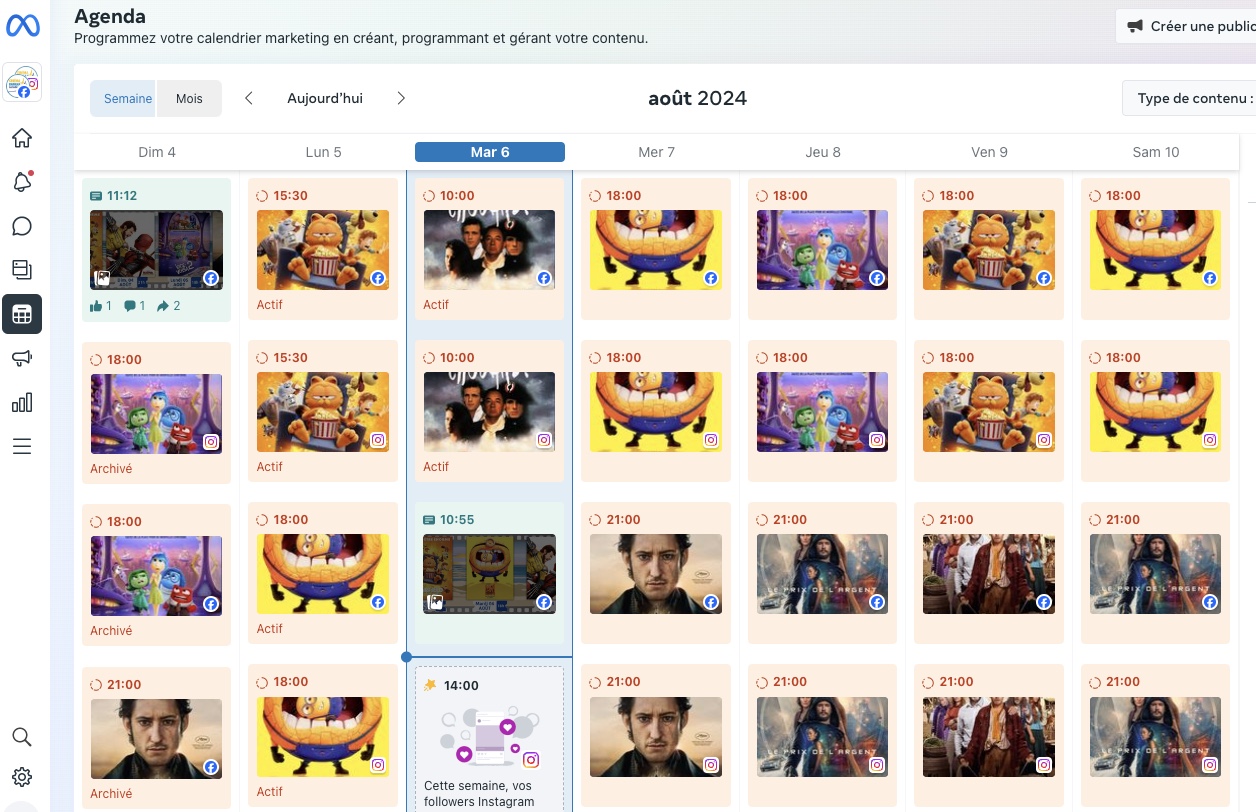Select the Lun 5 day header
Viewport: 1256px width, 812px height.
[x=323, y=152]
